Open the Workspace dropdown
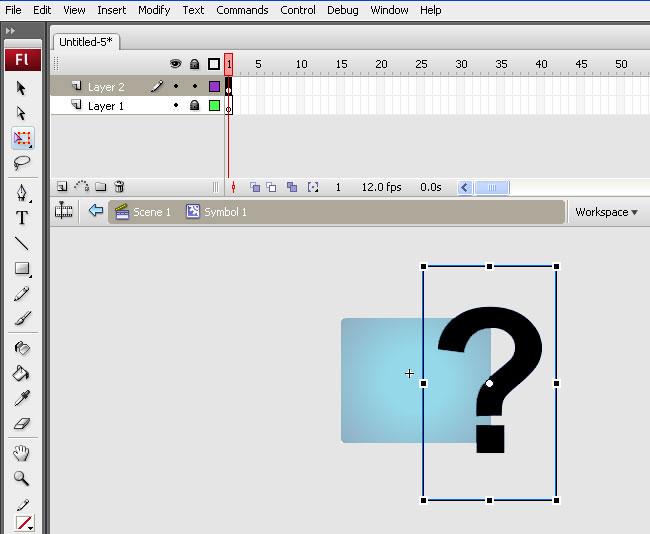Viewport: 650px width, 534px height. pos(606,212)
